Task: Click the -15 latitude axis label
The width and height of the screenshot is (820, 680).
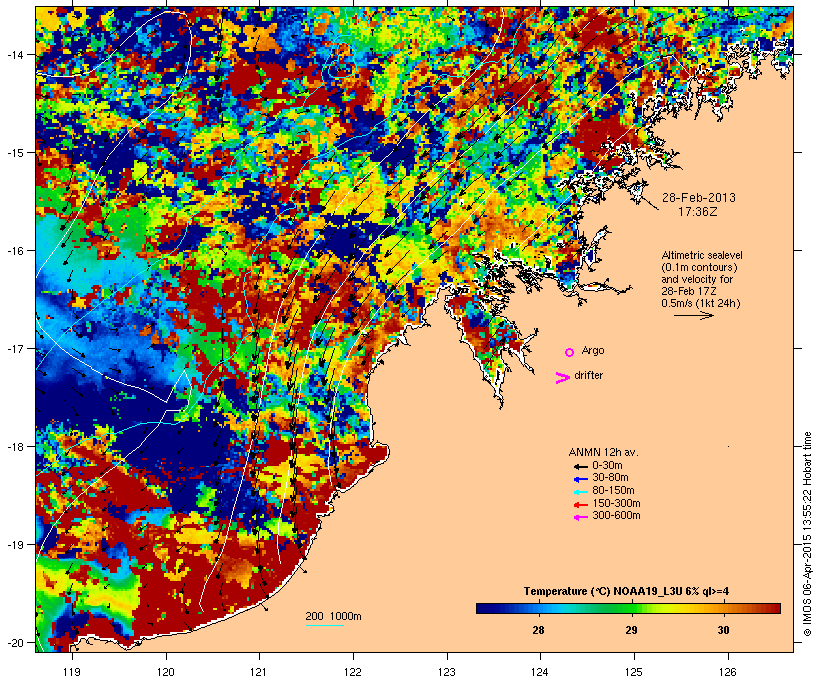Action: [x=15, y=153]
